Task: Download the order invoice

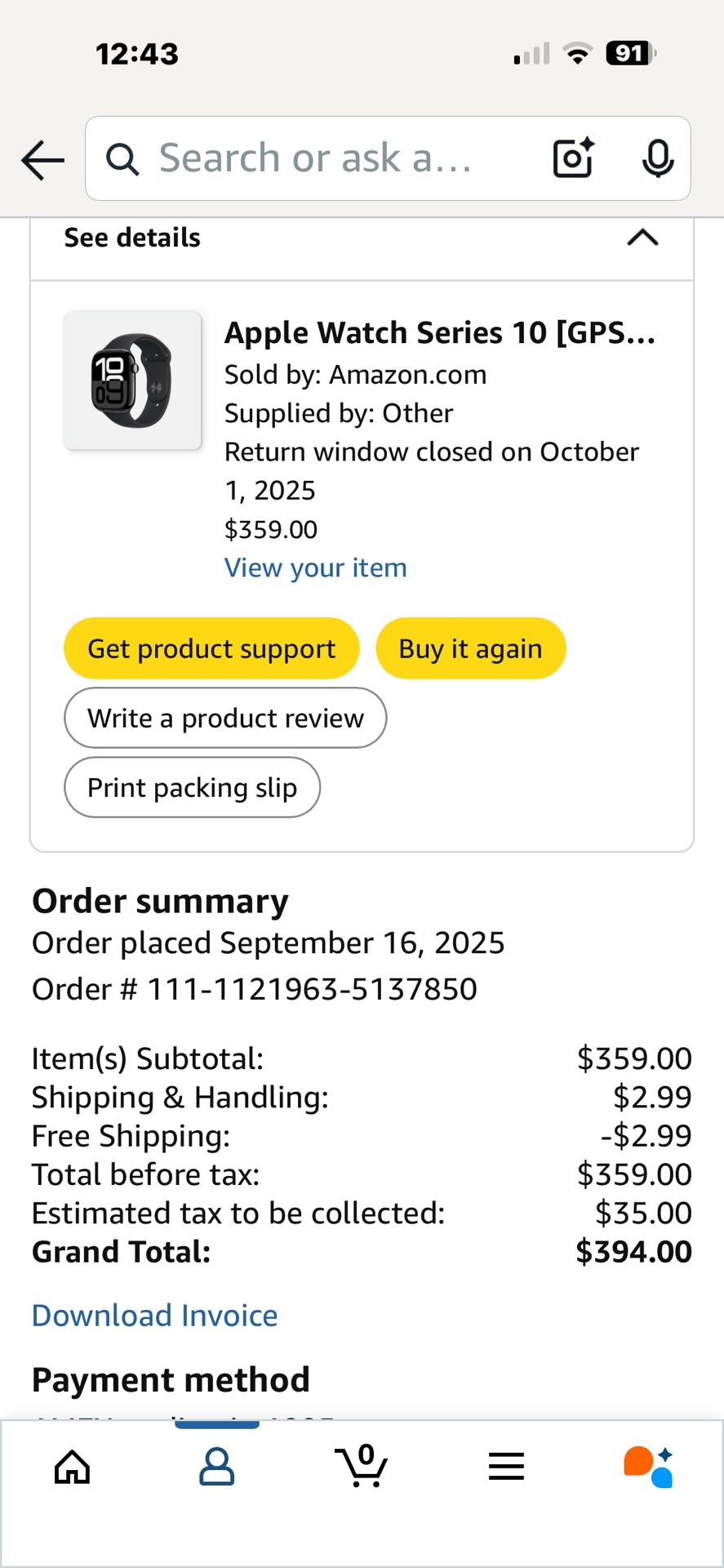Action: [x=154, y=1315]
